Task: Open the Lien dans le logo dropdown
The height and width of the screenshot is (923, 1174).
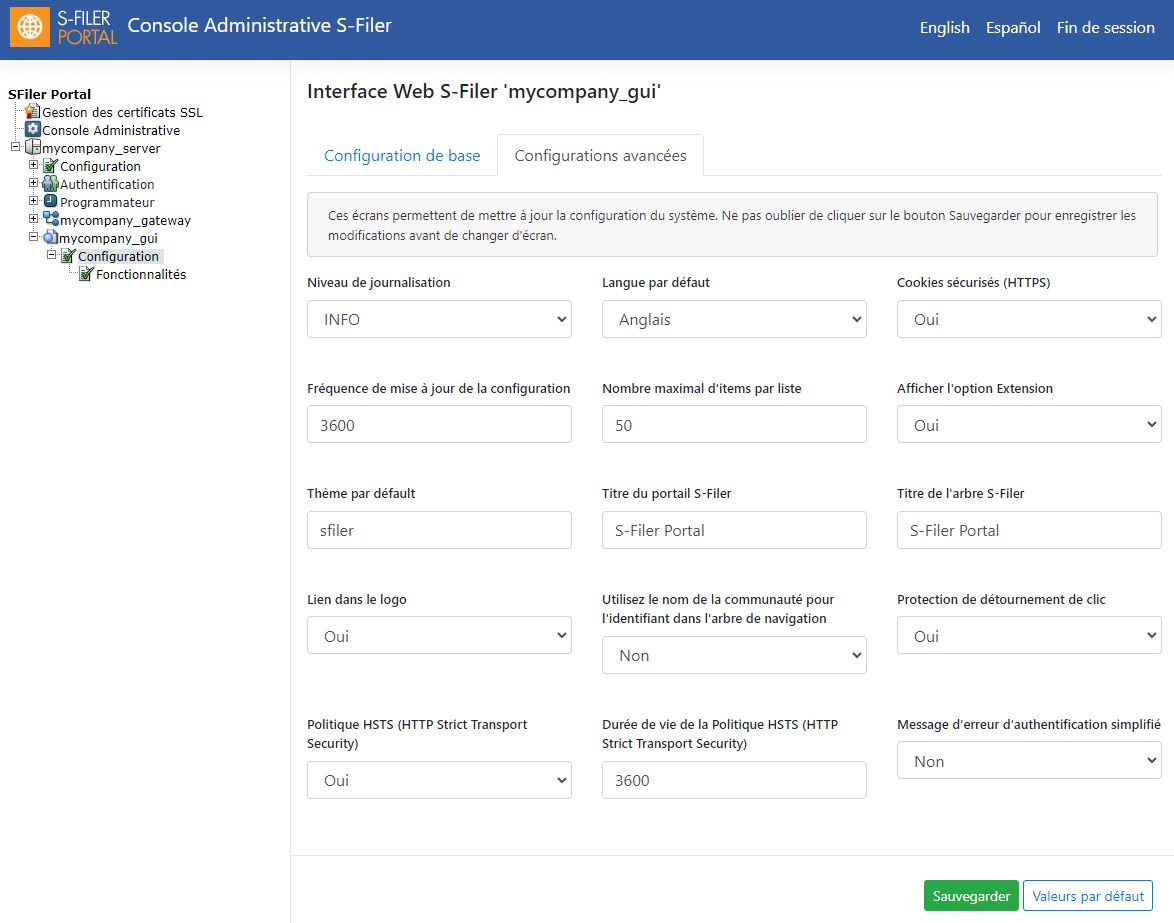Action: point(439,636)
